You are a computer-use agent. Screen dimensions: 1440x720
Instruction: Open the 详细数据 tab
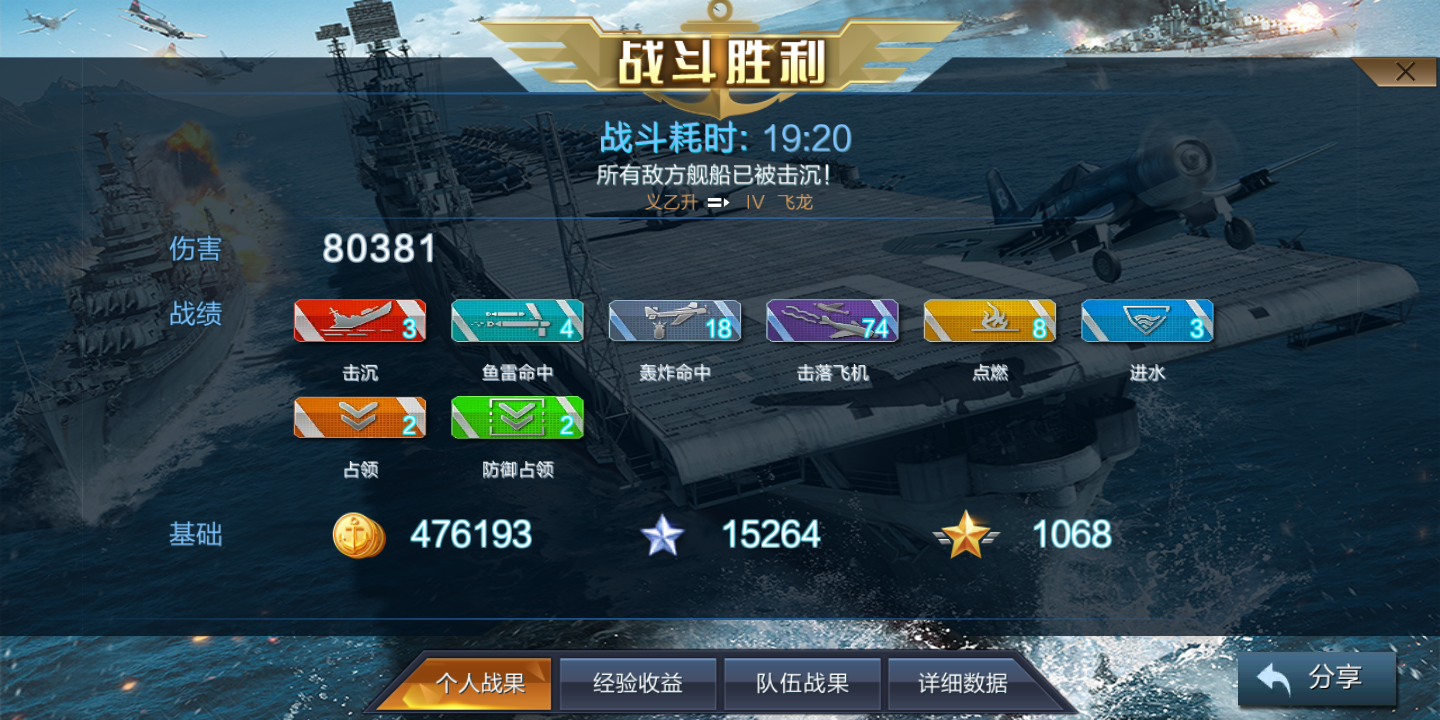(x=963, y=683)
